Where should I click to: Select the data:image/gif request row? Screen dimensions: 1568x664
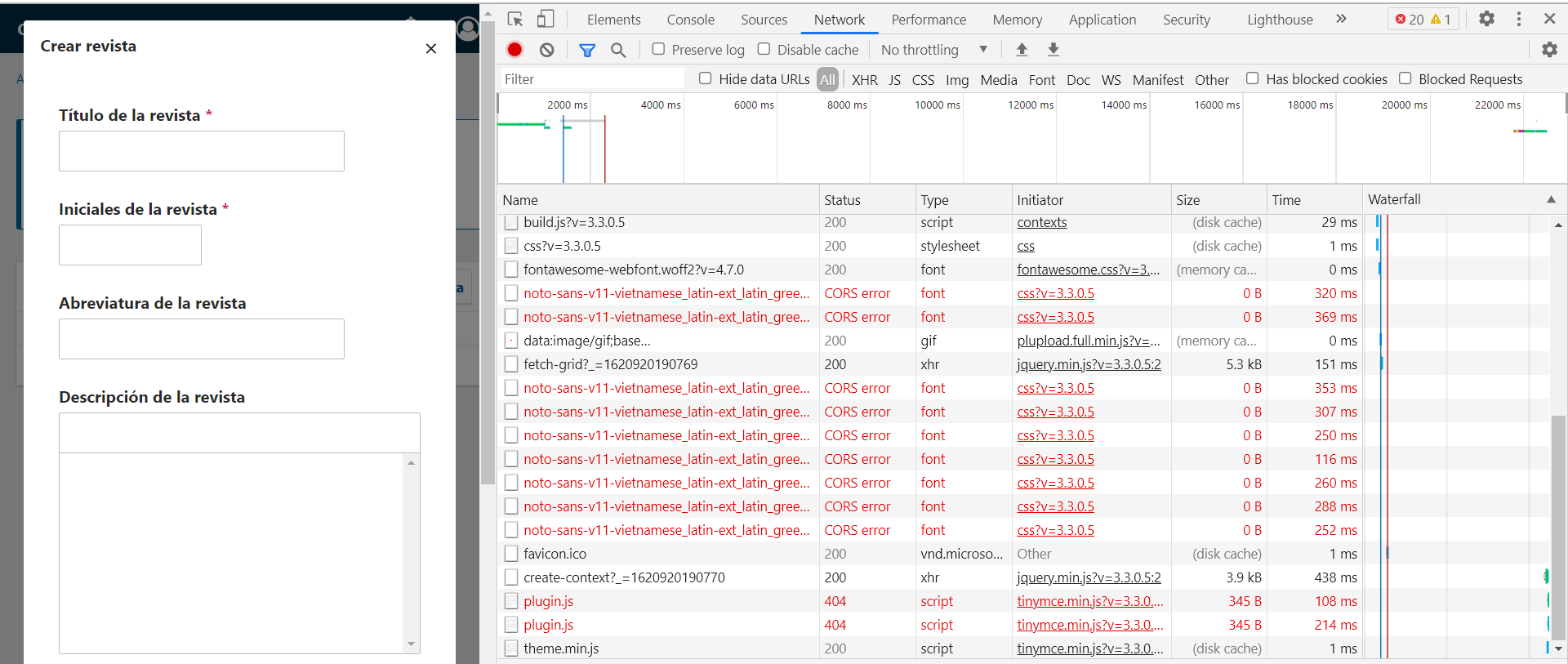coord(1024,341)
